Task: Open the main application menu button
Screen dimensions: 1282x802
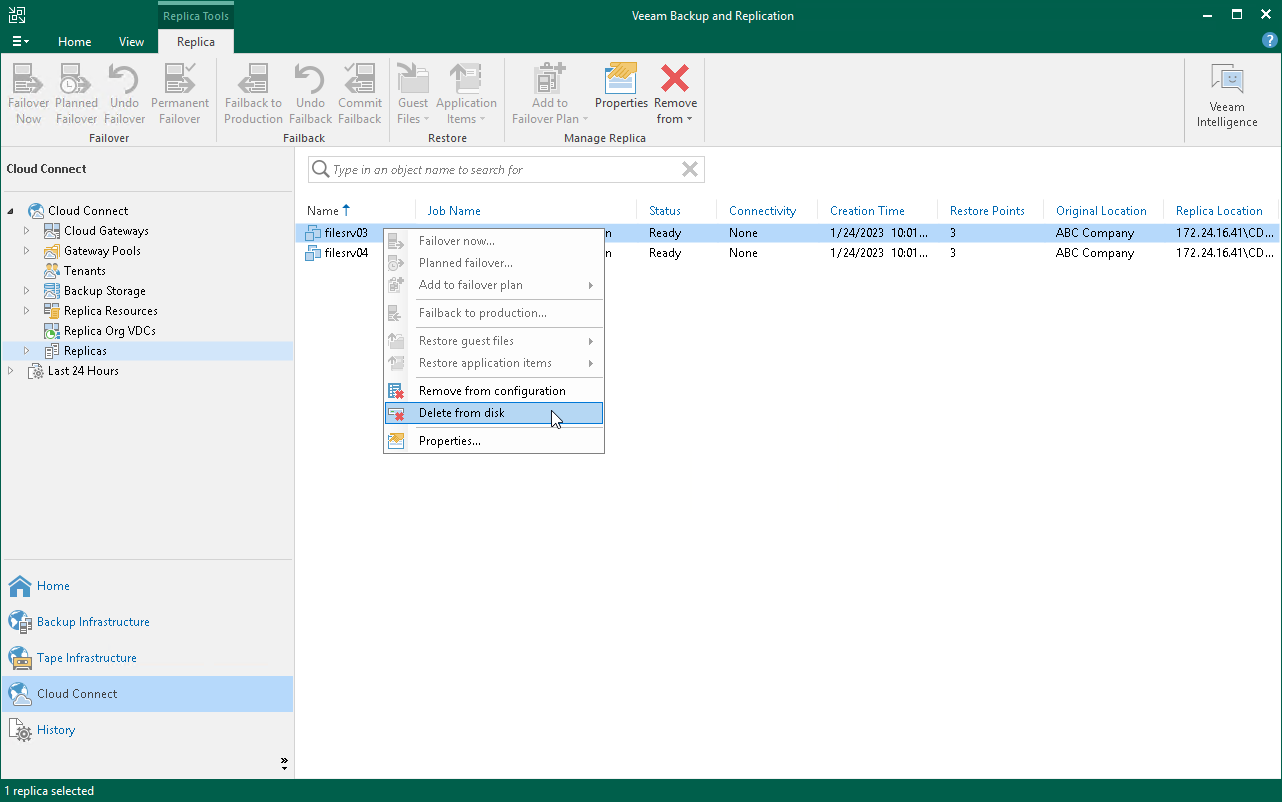Action: (x=20, y=42)
